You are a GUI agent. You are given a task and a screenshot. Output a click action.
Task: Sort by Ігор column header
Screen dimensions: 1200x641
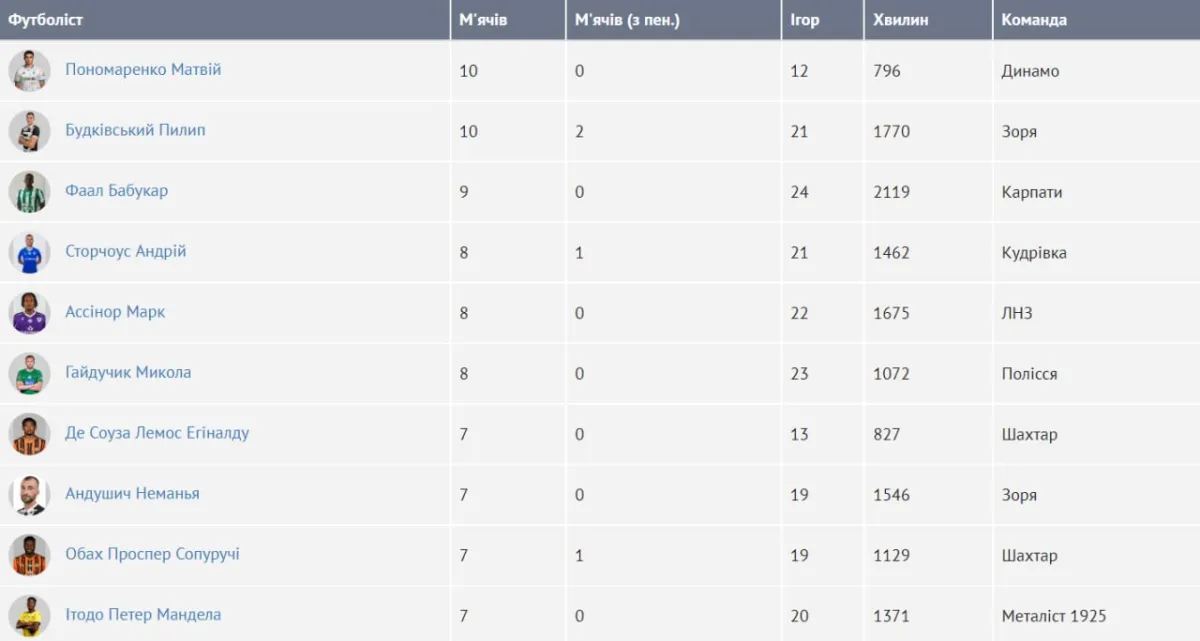point(804,20)
